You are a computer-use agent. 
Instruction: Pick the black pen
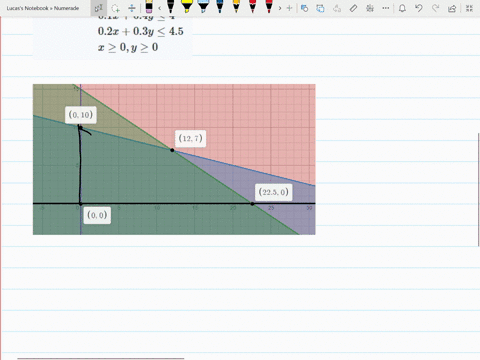click(170, 6)
